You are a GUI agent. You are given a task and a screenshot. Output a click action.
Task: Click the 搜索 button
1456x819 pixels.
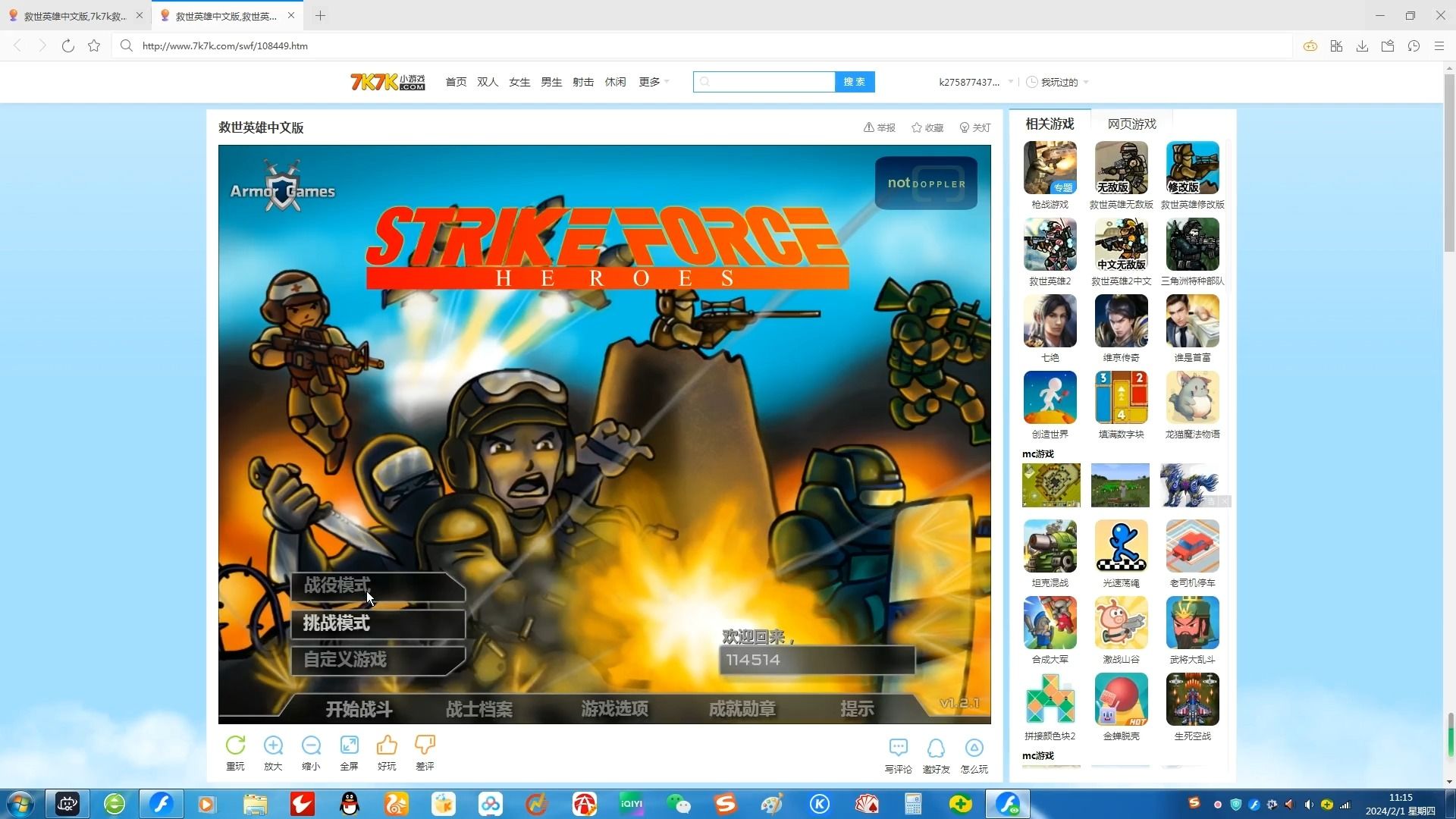pyautogui.click(x=855, y=82)
